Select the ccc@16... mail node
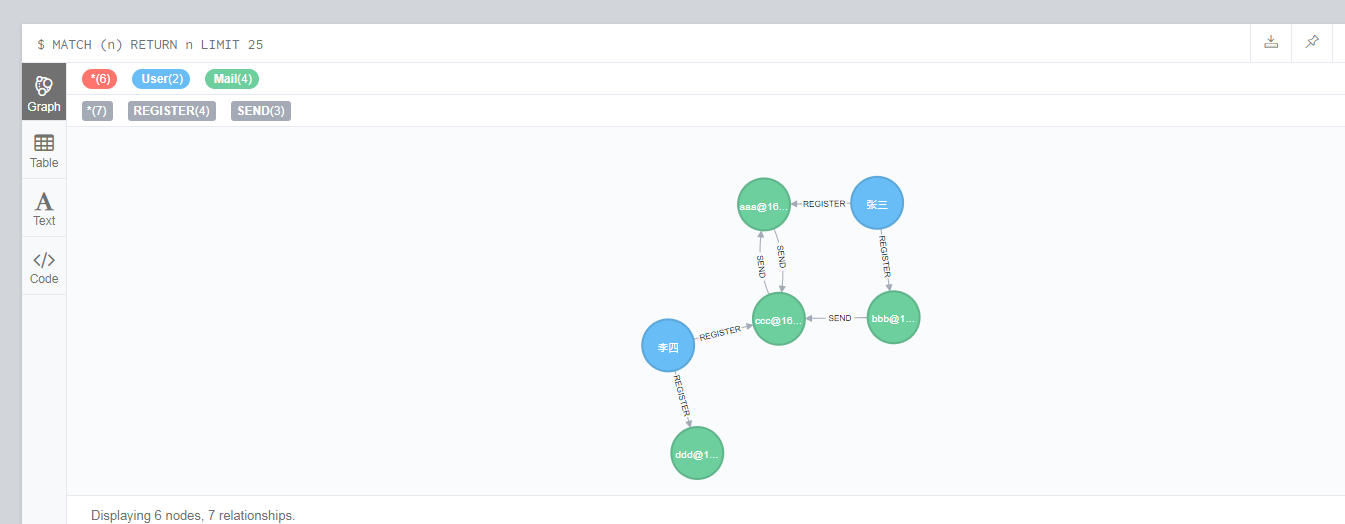1345x524 pixels. pyautogui.click(x=778, y=320)
